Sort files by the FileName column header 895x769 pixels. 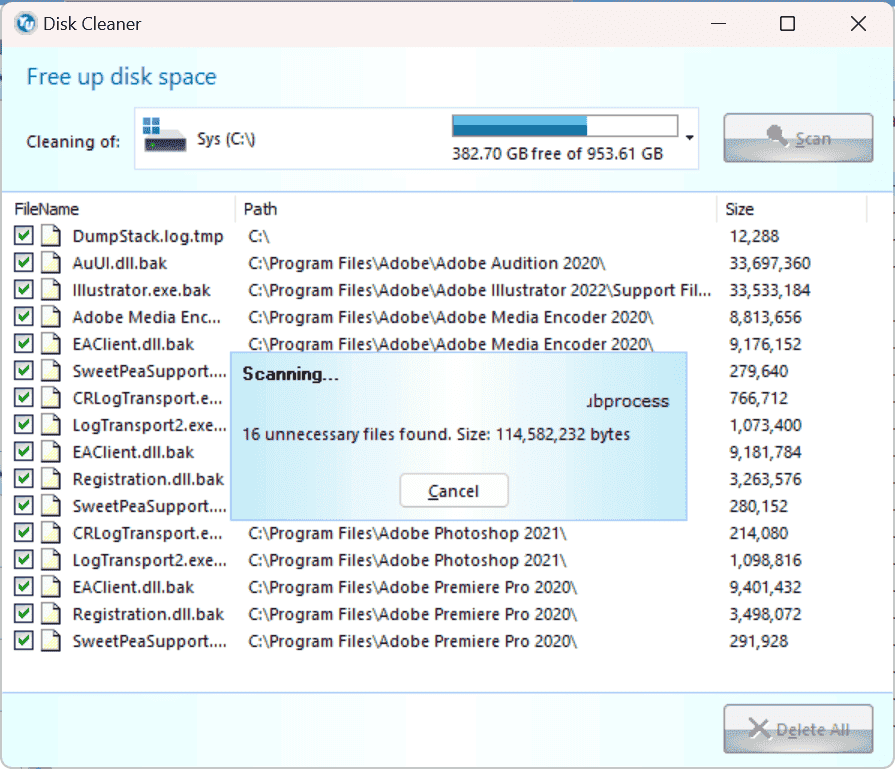[x=45, y=209]
